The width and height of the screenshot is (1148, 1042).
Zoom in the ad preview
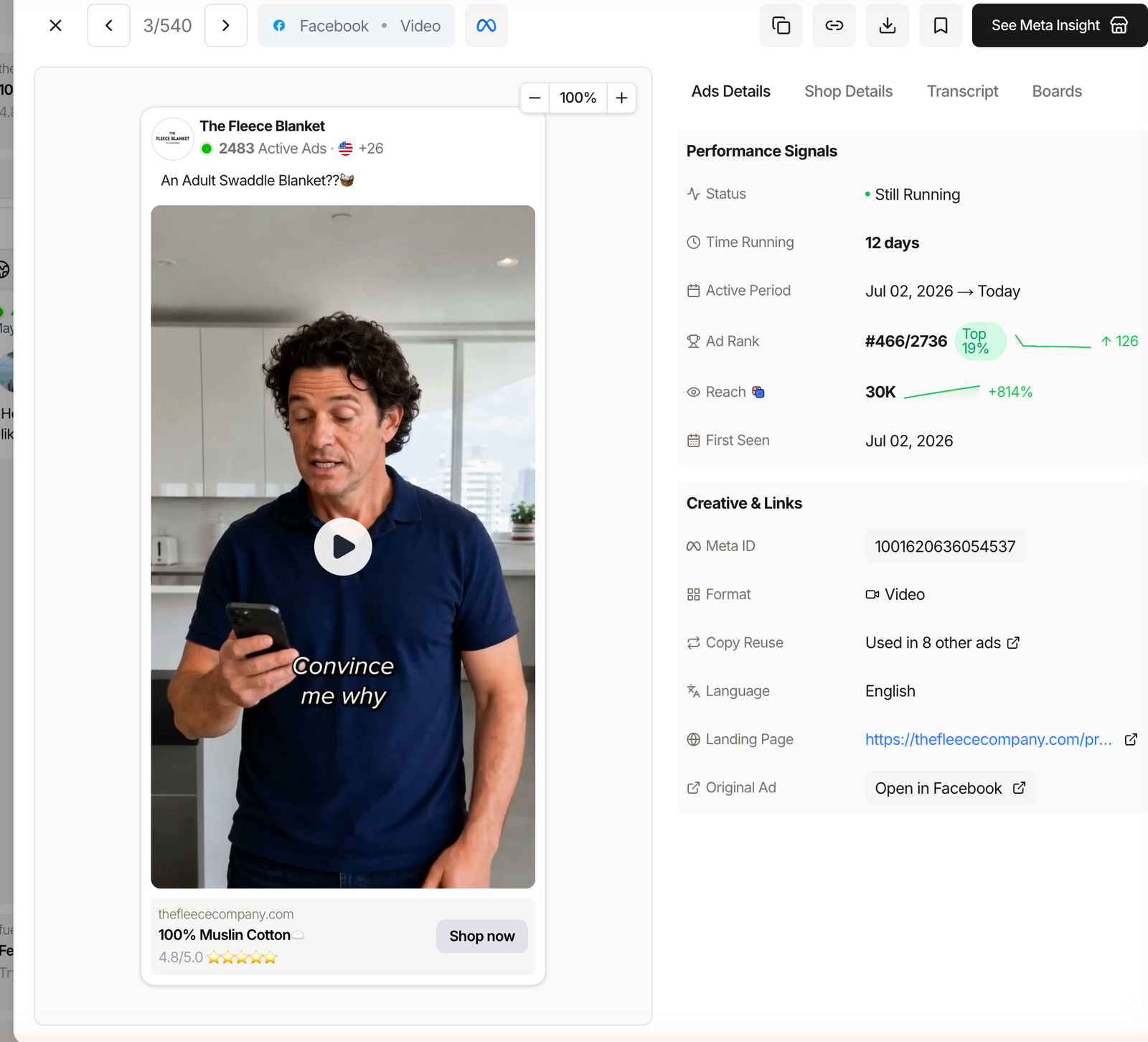click(x=622, y=98)
